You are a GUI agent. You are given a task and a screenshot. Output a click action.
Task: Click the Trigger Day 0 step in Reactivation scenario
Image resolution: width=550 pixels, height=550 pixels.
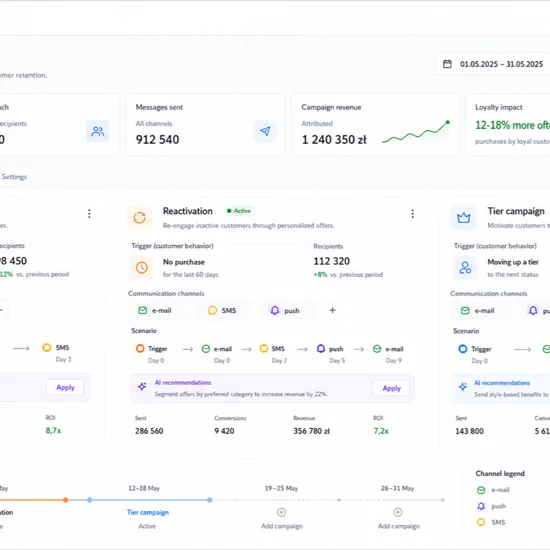(x=152, y=354)
